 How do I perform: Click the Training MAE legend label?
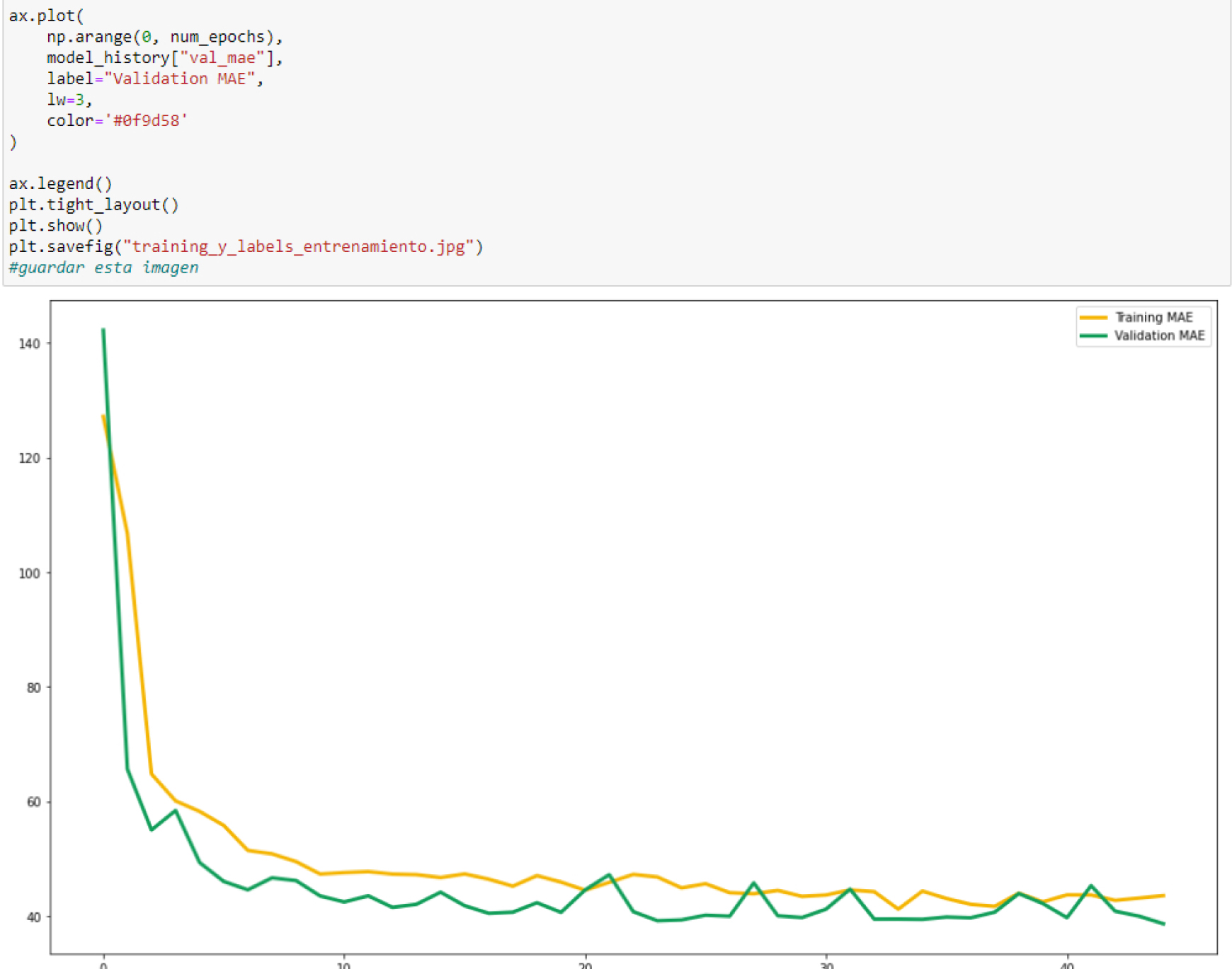pos(1153,317)
